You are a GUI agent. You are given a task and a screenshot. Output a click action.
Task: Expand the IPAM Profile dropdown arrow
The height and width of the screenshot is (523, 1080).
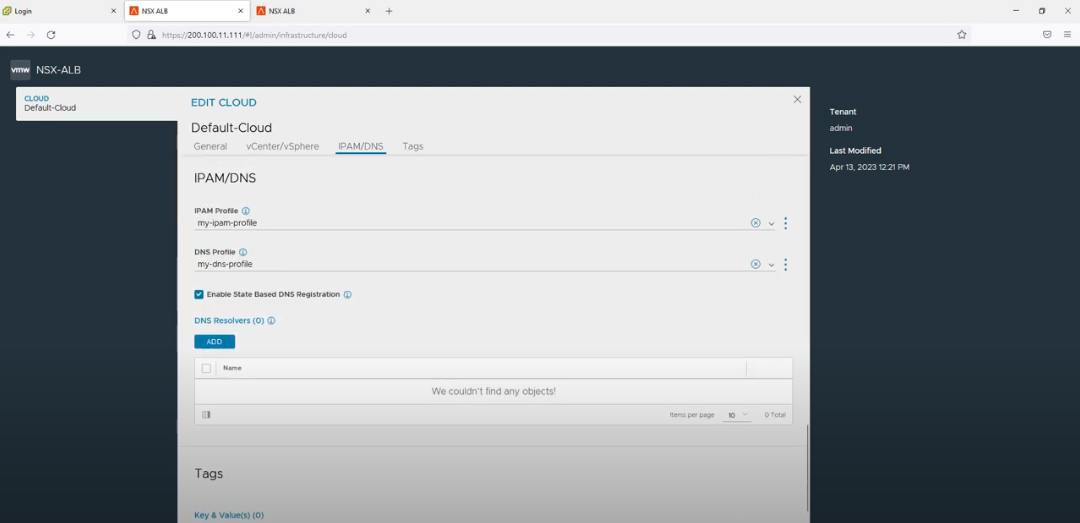pyautogui.click(x=771, y=224)
